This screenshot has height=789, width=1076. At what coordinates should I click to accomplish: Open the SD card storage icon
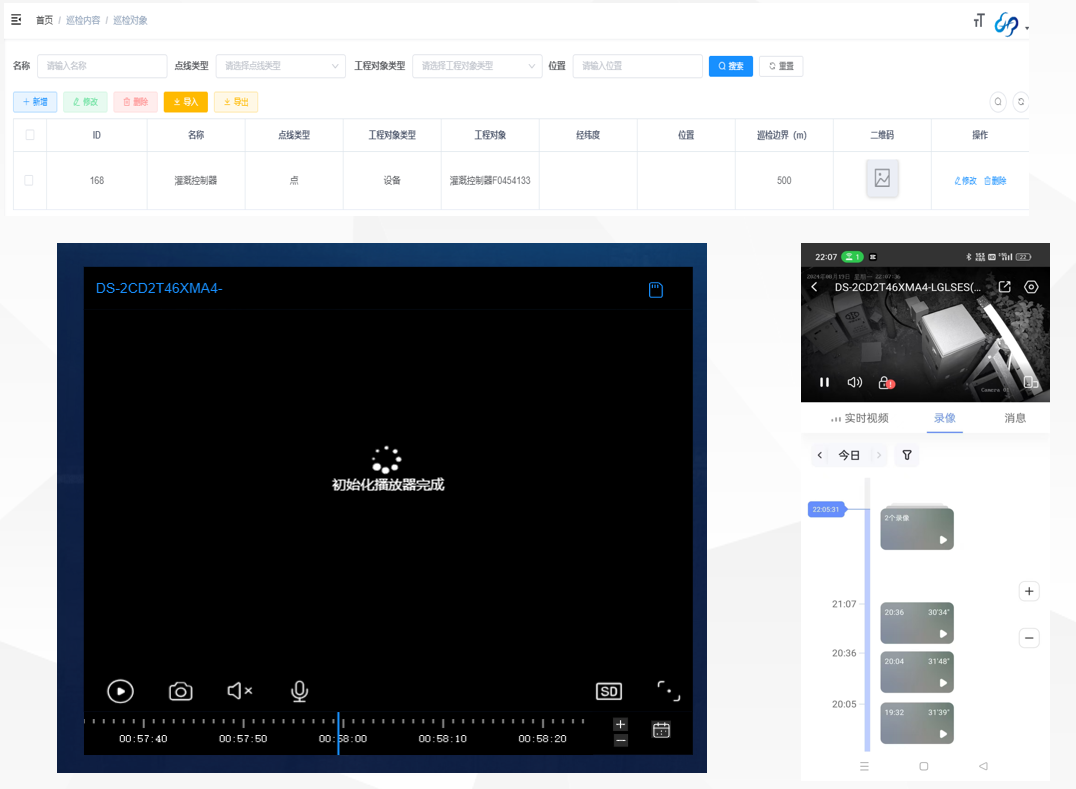656,290
